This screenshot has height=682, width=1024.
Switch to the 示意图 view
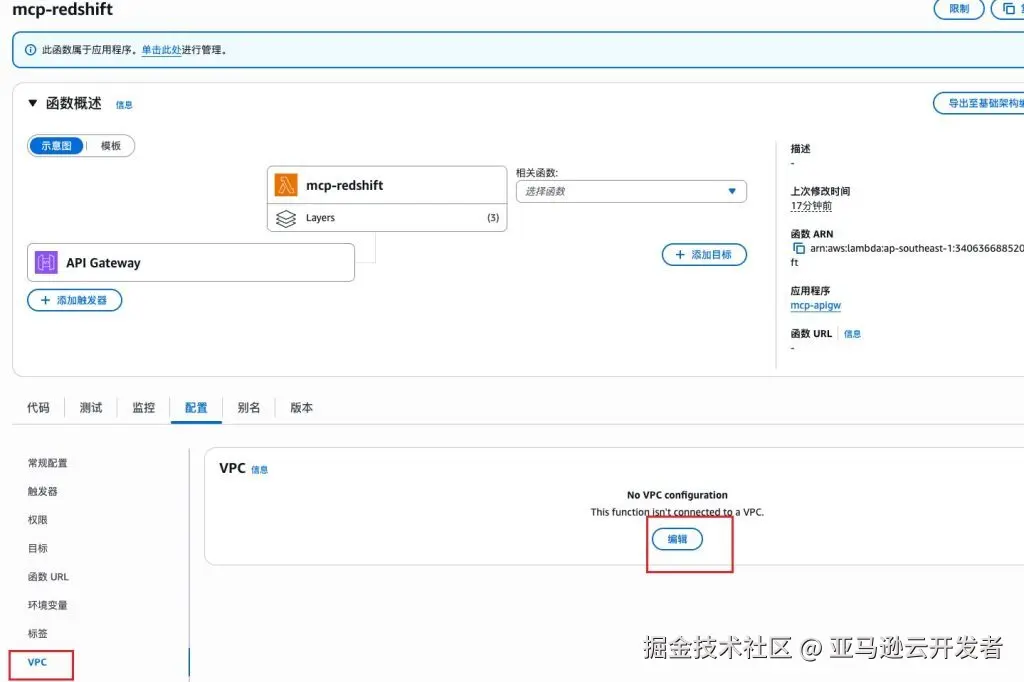(x=56, y=146)
